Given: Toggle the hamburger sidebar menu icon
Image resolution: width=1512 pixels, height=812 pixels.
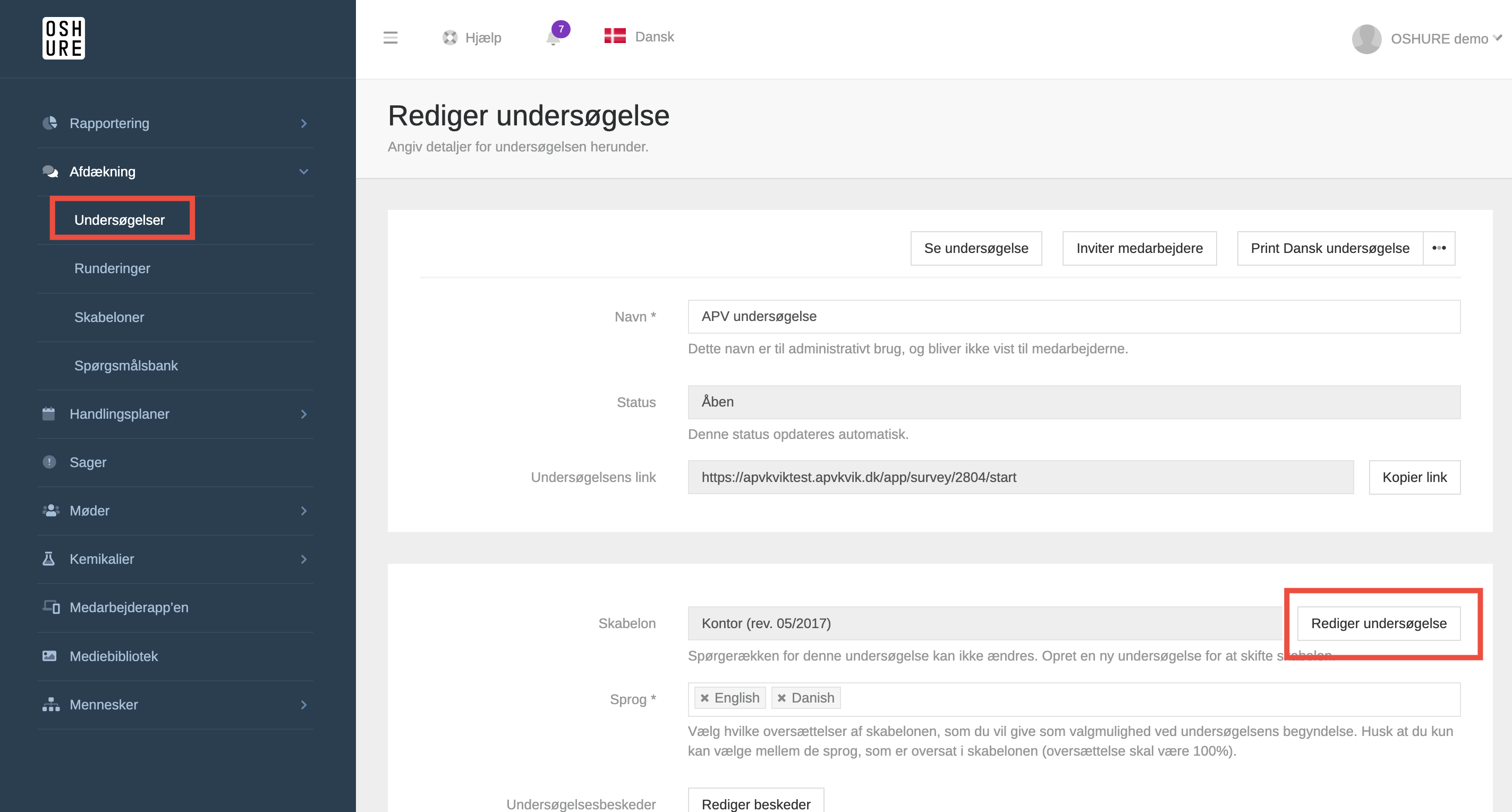Looking at the screenshot, I should (x=390, y=38).
